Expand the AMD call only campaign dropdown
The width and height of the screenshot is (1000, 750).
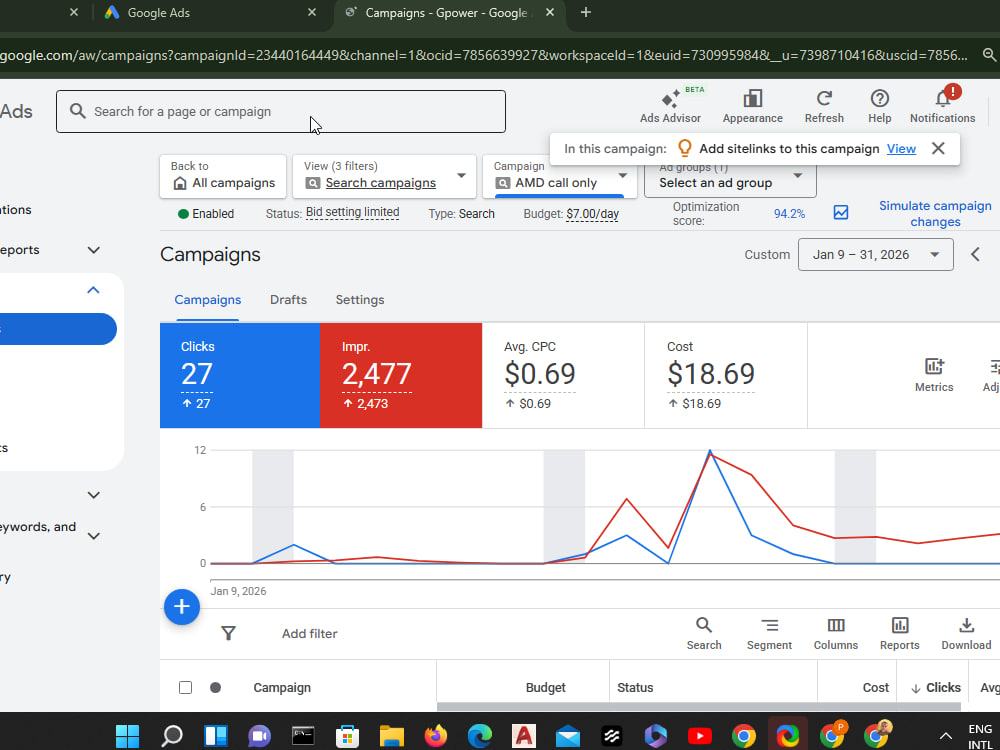tap(560, 177)
